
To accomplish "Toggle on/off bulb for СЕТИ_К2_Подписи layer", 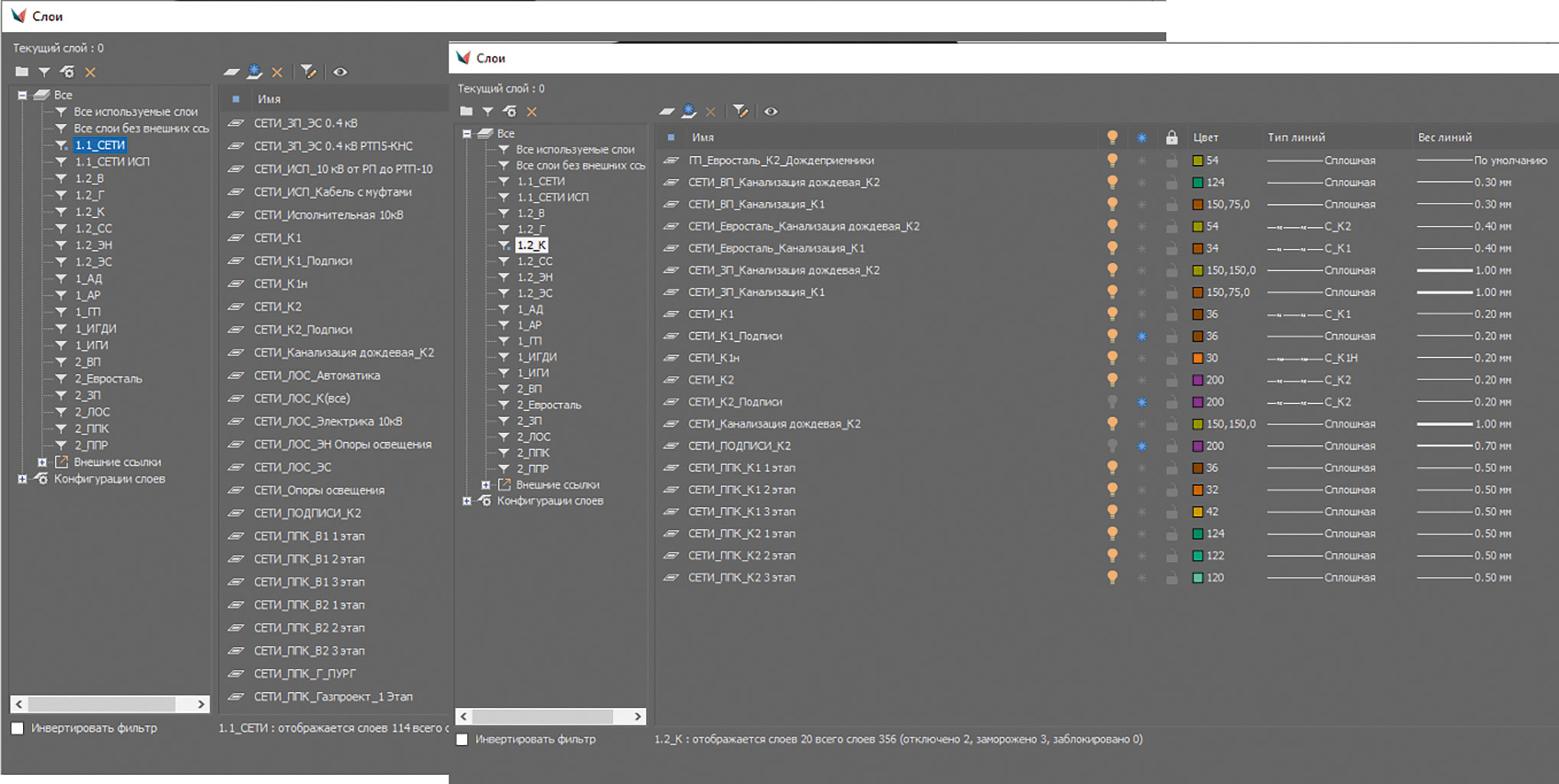I will (1113, 402).
